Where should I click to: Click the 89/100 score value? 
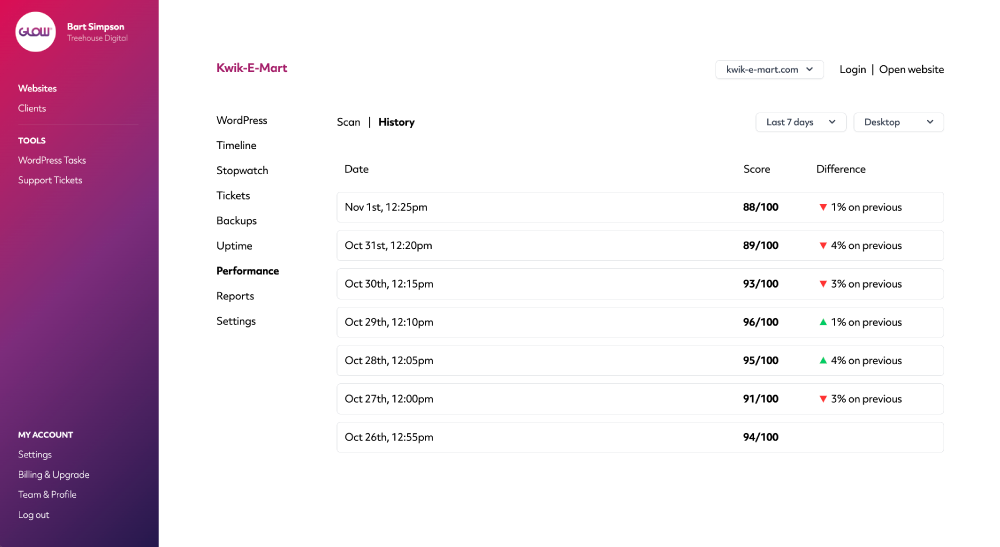click(760, 245)
